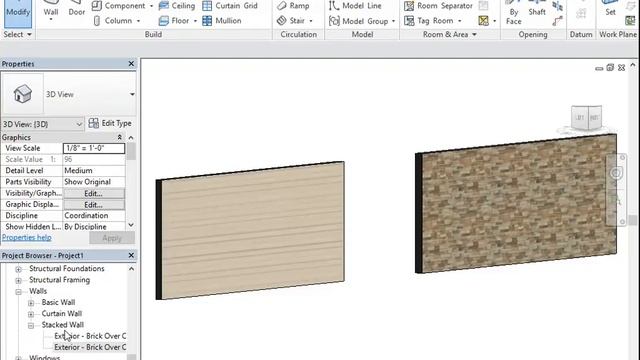The height and width of the screenshot is (360, 640).
Task: Expand the Basic Wall node
Action: pos(31,303)
